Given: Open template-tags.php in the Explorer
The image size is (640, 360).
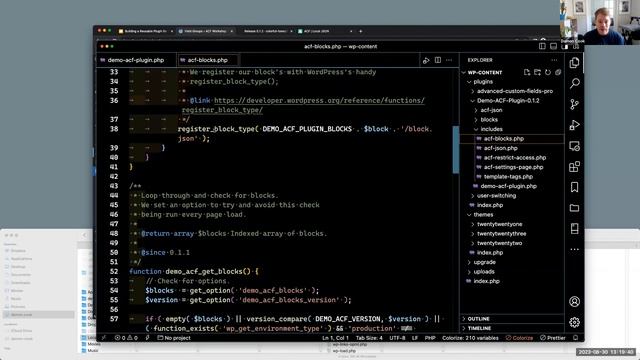Looking at the screenshot, I should tap(508, 177).
